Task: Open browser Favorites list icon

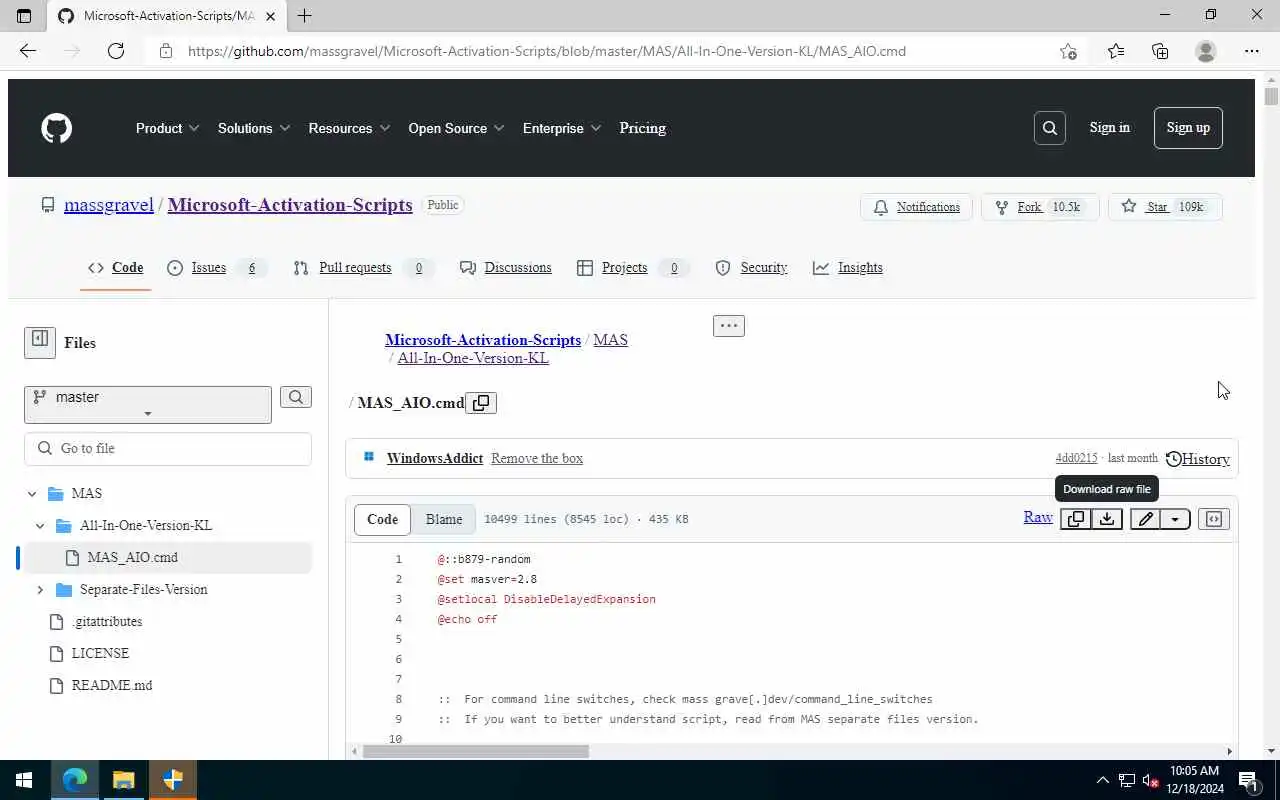Action: click(1116, 51)
